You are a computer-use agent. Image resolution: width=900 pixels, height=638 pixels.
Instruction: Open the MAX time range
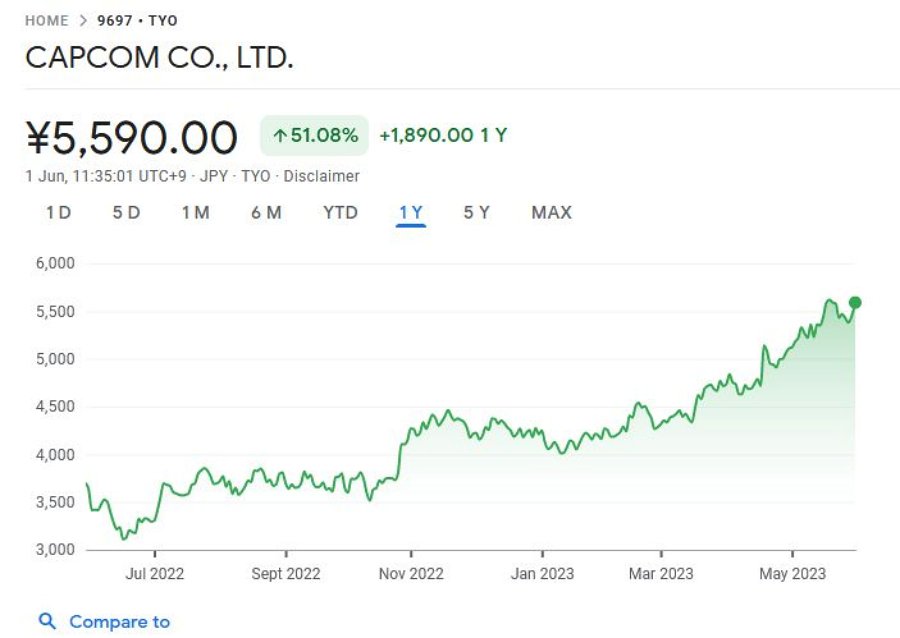(552, 213)
